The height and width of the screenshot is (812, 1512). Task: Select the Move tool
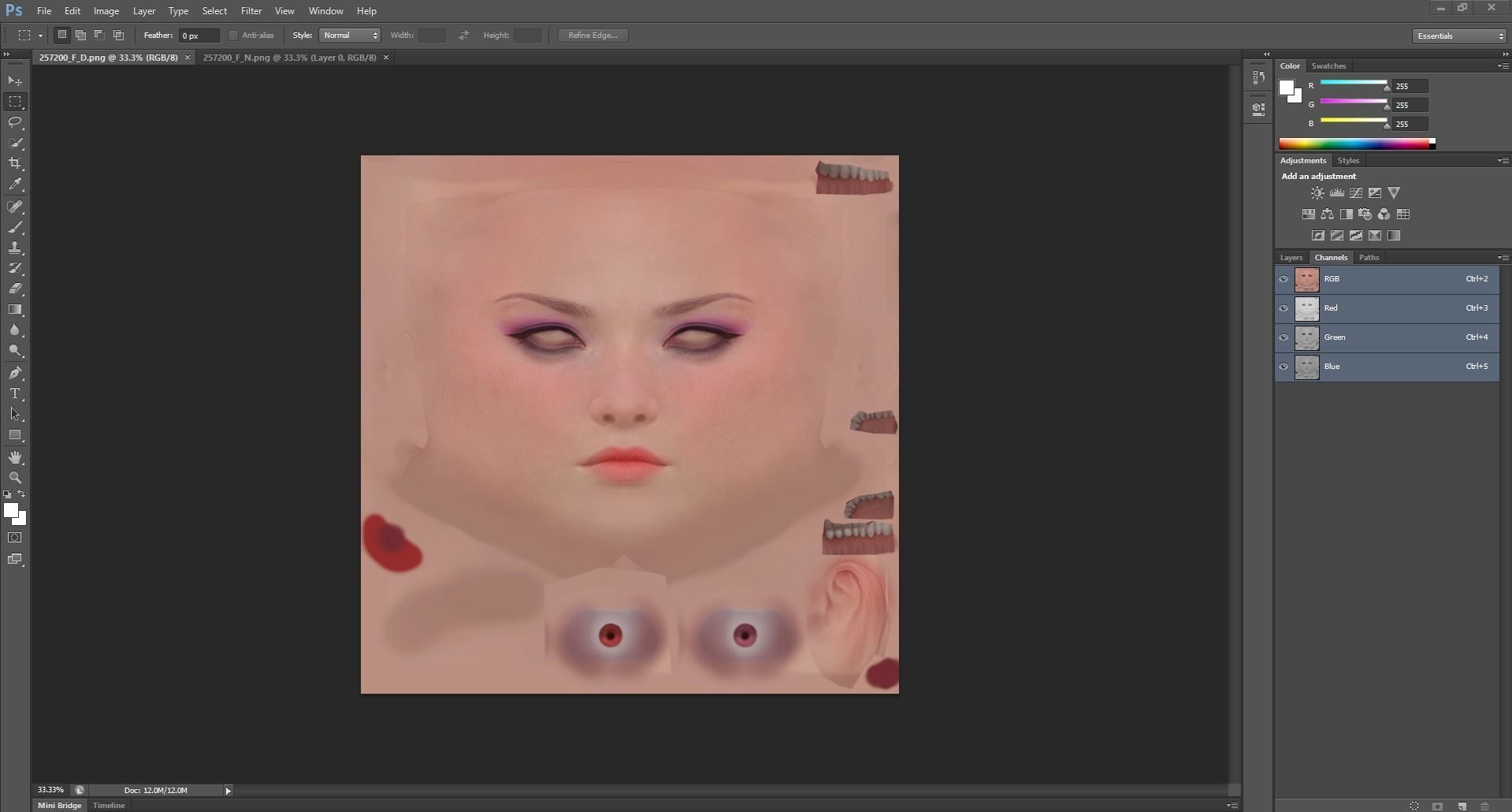click(x=15, y=81)
